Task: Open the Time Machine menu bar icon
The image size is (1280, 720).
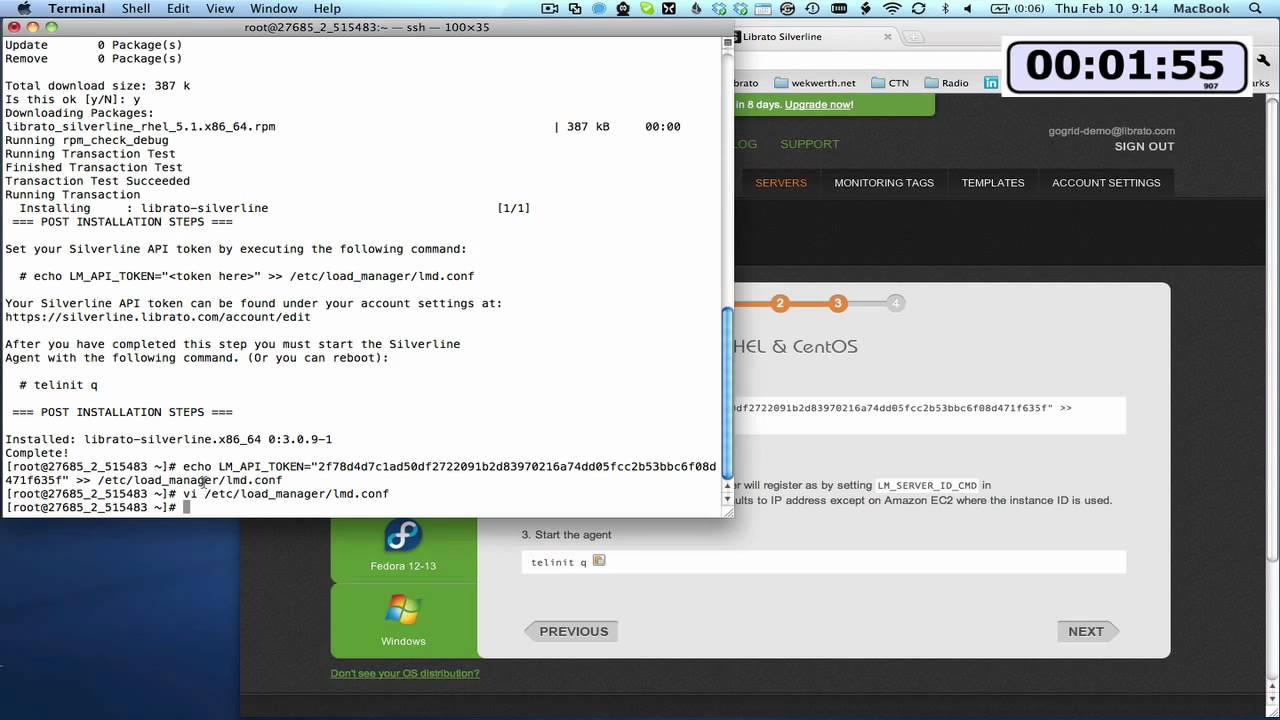Action: pyautogui.click(x=812, y=9)
